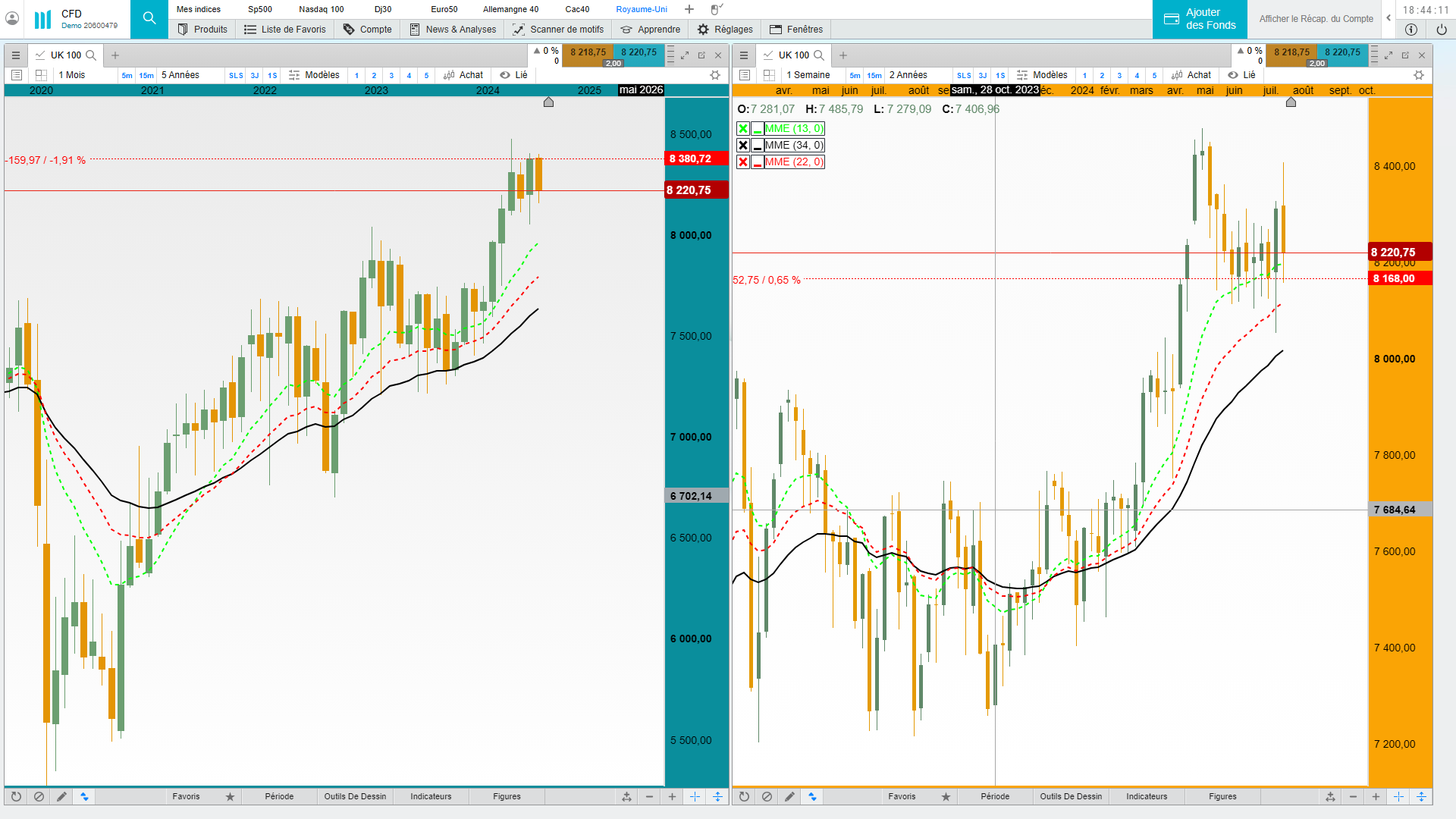Click the power logout icon at top right
This screenshot has width=1456, height=819.
tap(1441, 30)
